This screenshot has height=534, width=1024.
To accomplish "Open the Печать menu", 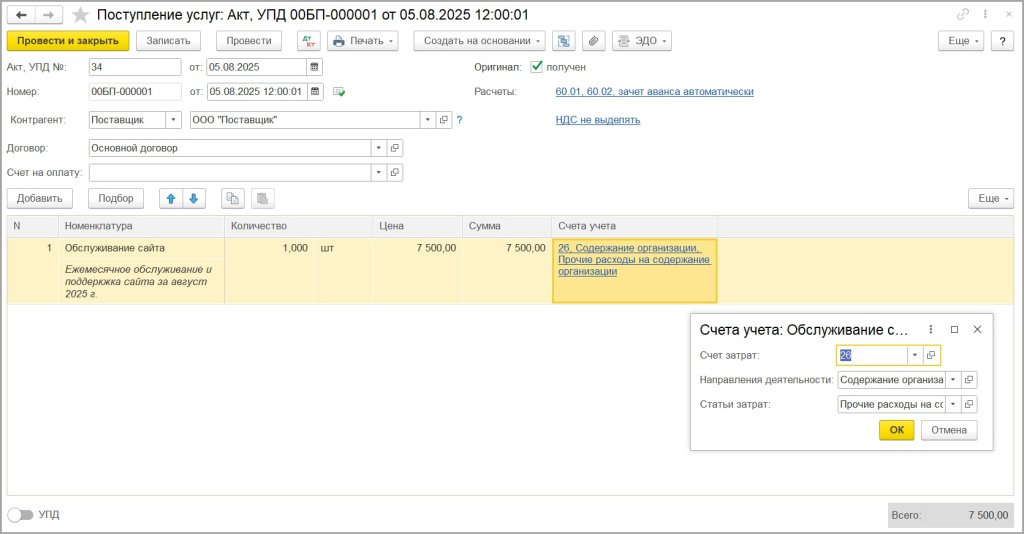I will (362, 41).
